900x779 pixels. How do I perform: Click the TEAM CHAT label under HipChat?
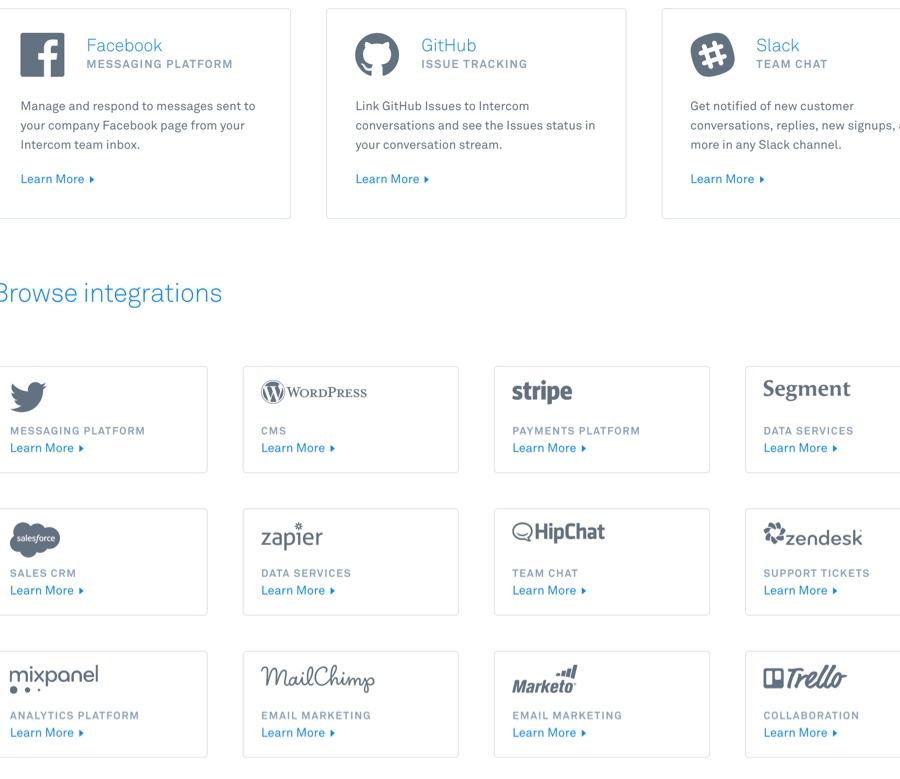pyautogui.click(x=545, y=573)
